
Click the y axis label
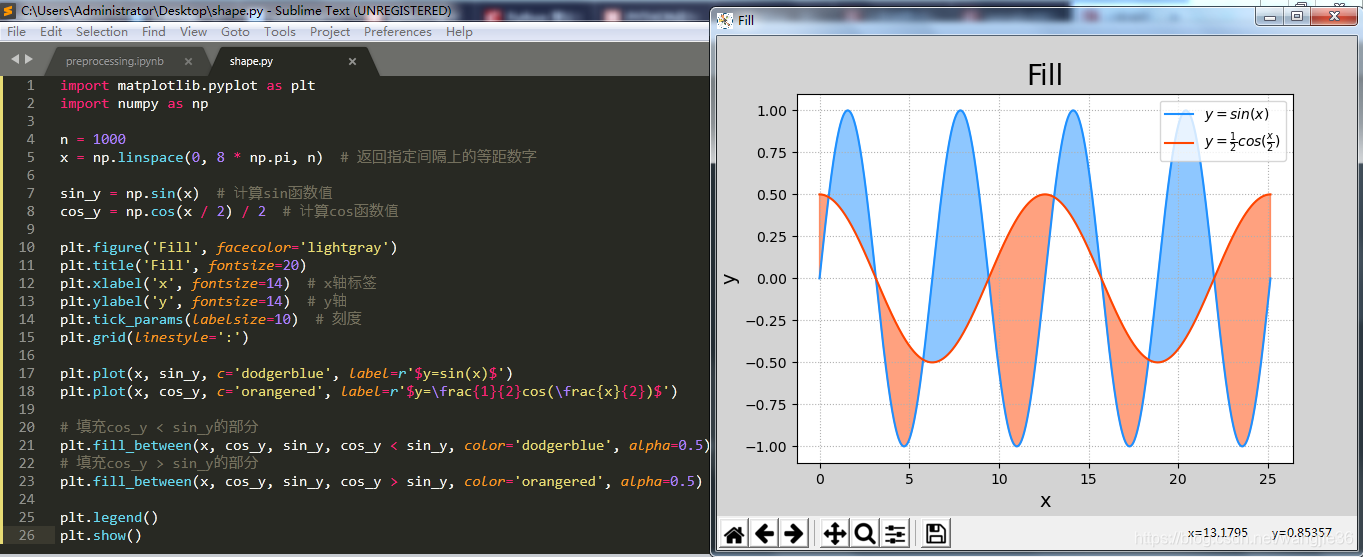coord(731,278)
